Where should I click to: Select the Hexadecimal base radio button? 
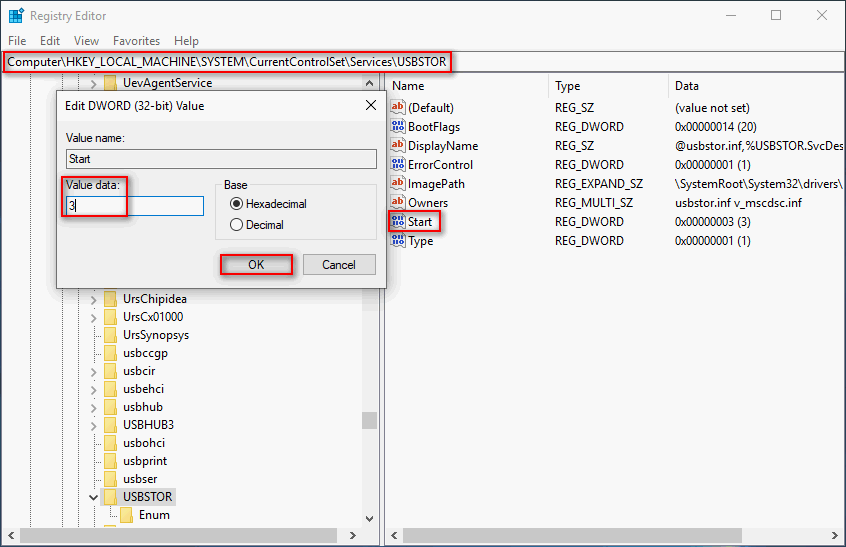pyautogui.click(x=236, y=204)
